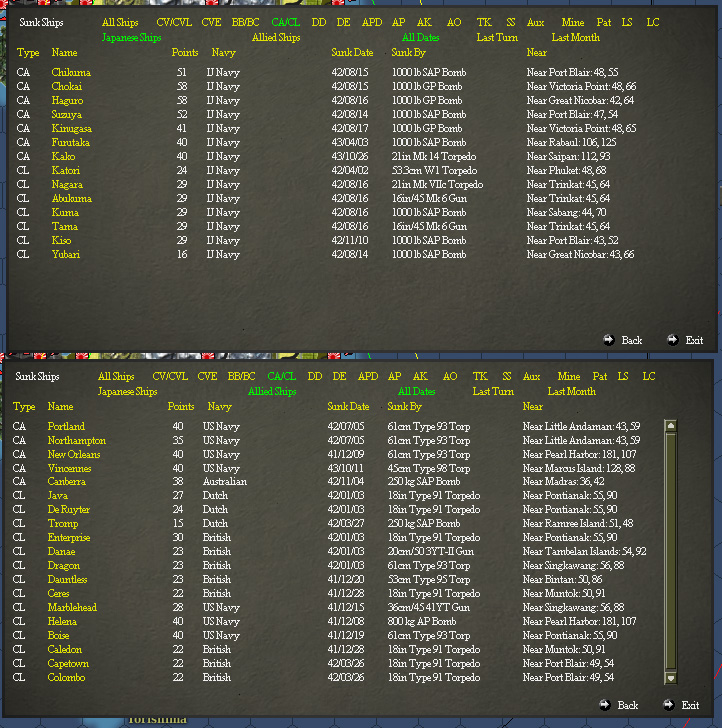722x728 pixels.
Task: Click the Points column header in top panel
Action: tap(185, 52)
